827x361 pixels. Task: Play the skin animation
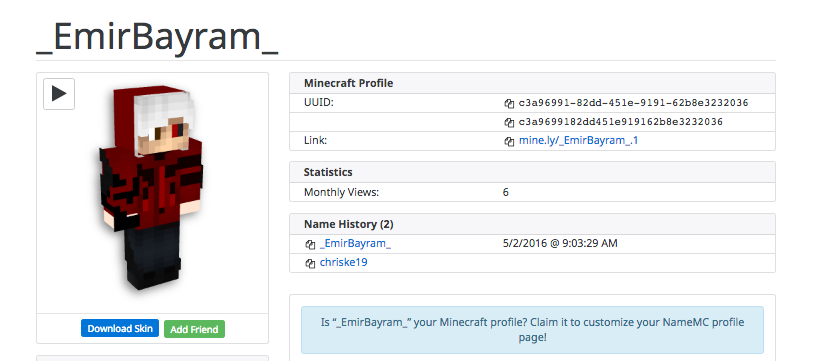pyautogui.click(x=59, y=94)
